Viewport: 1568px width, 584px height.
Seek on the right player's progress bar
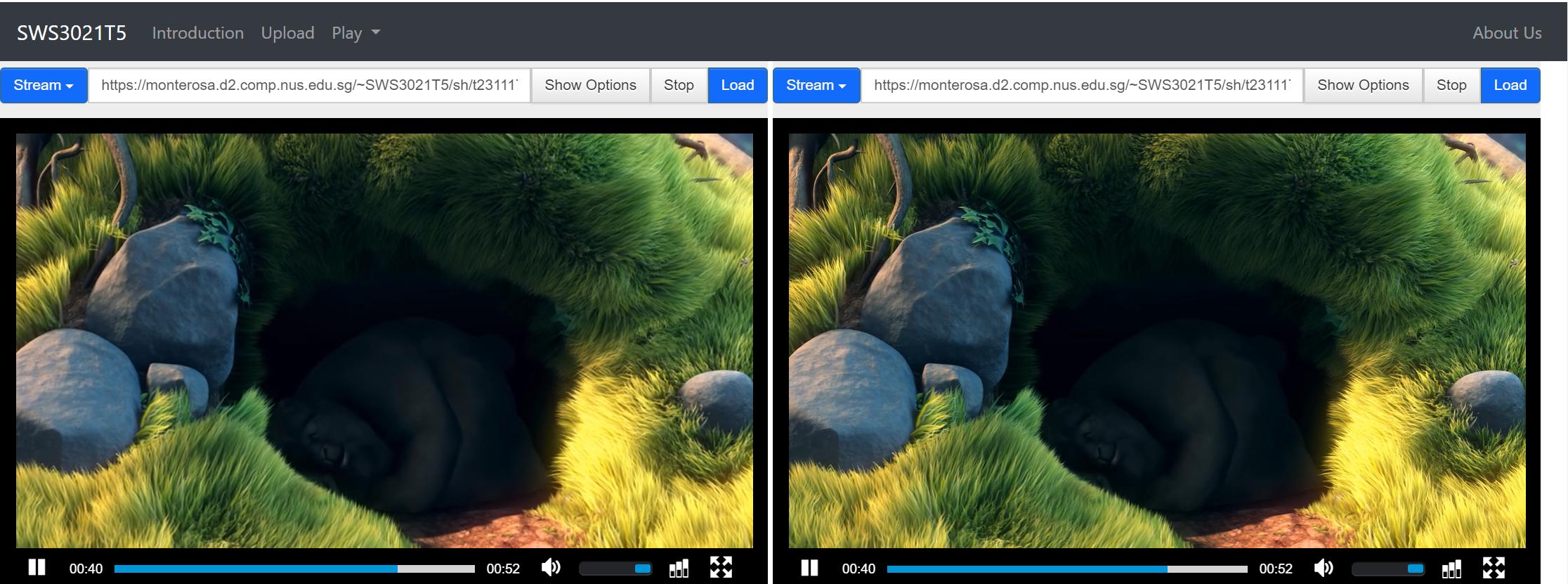(x=1067, y=569)
